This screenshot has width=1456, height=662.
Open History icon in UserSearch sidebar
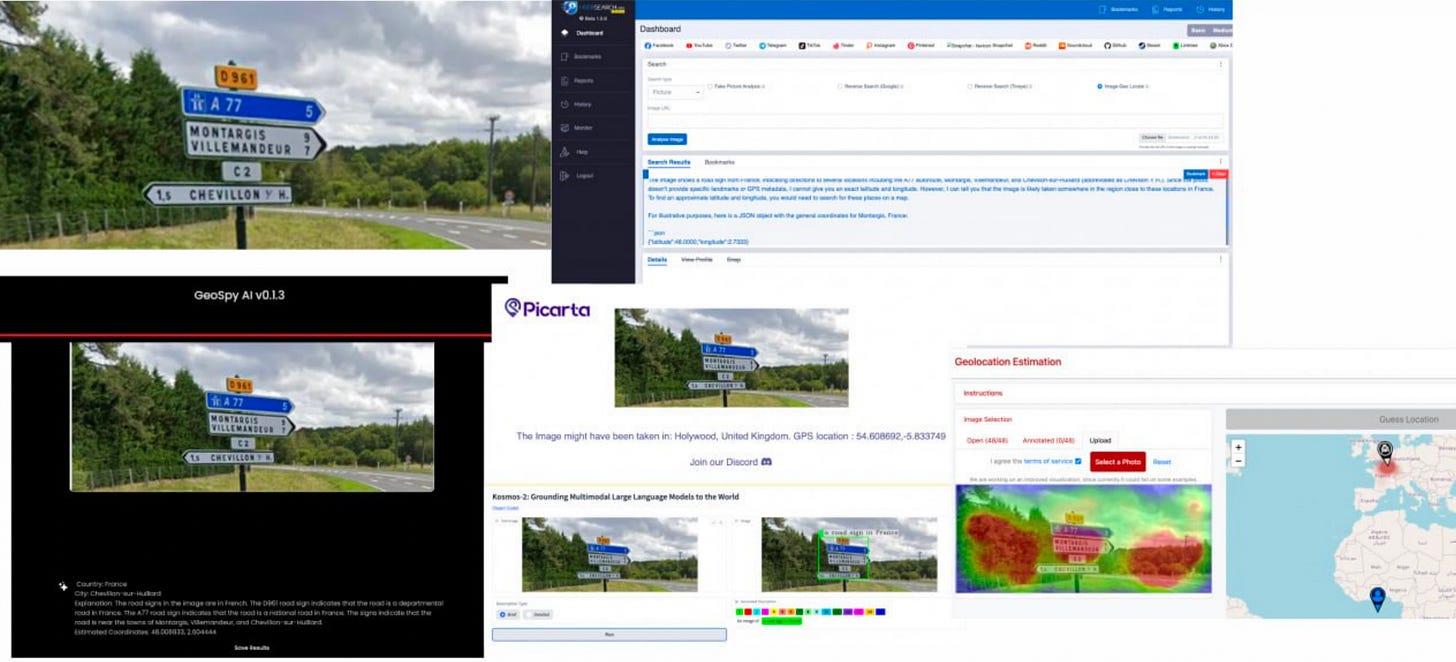coord(564,104)
